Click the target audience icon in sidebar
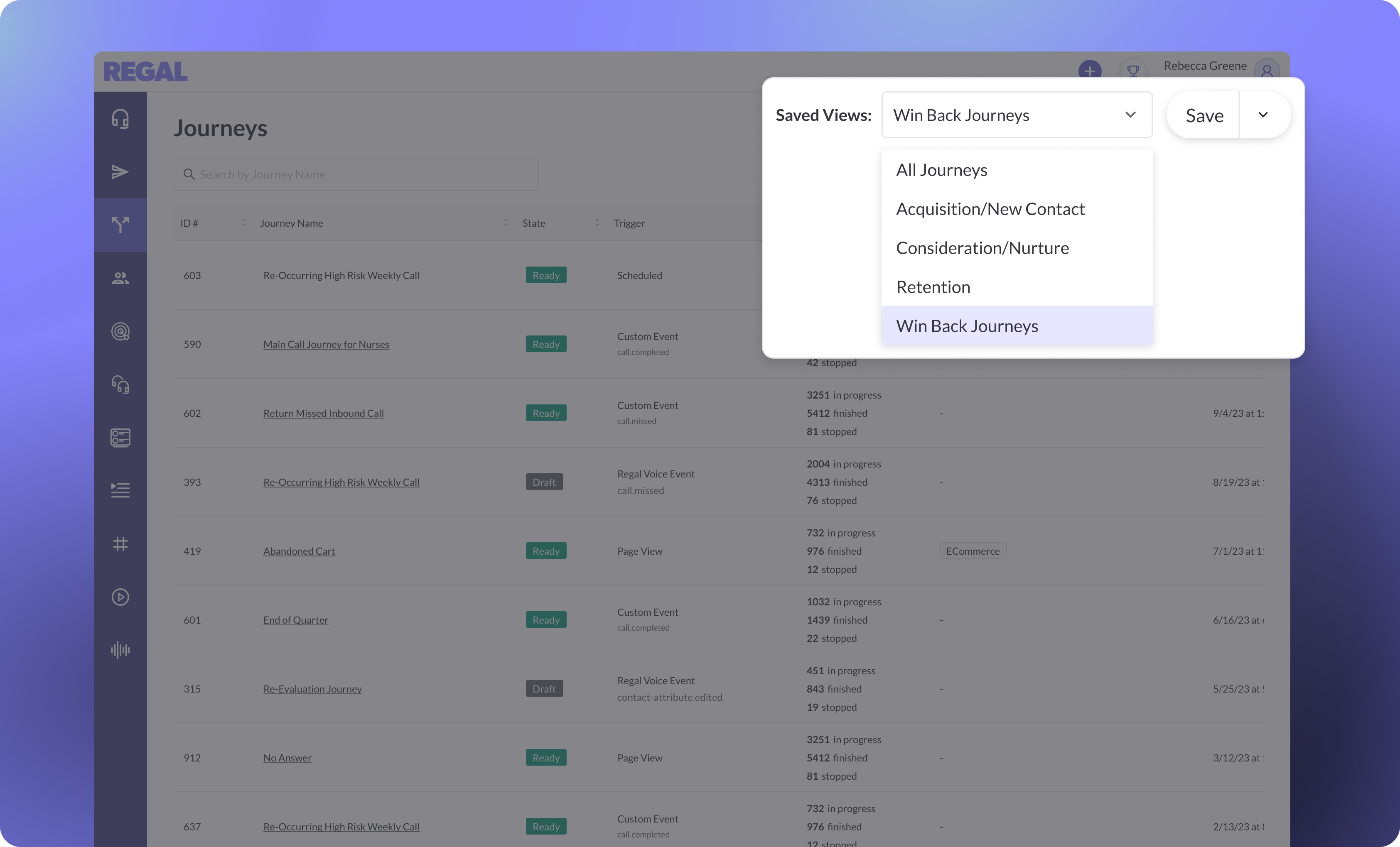1400x847 pixels. pos(120,331)
